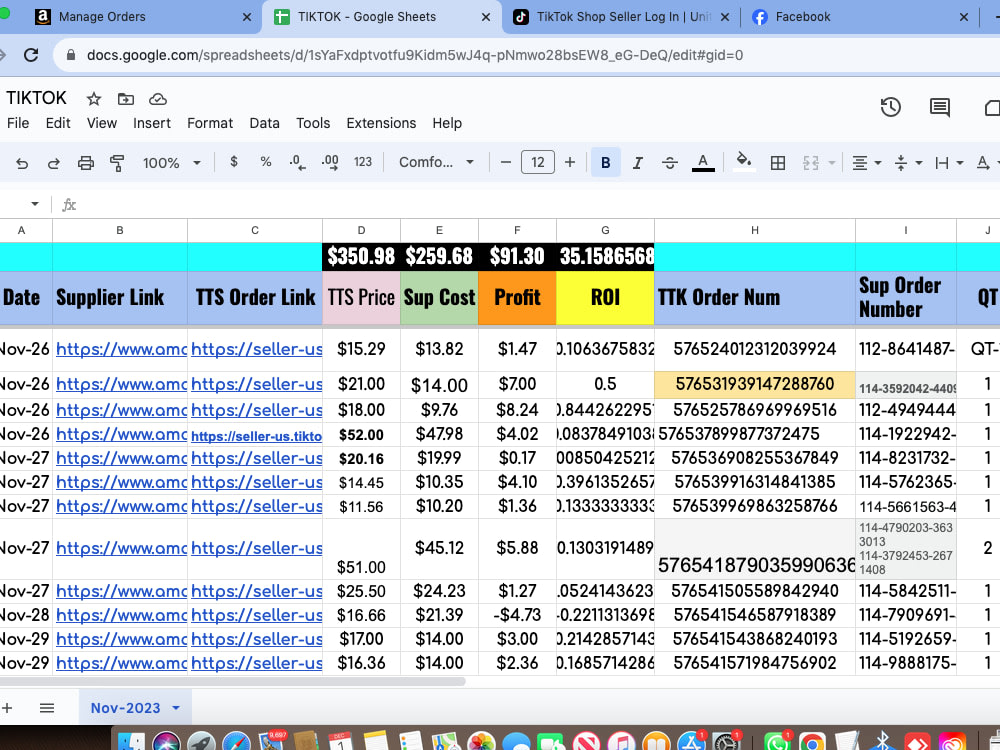Open supplier link in $15.29 row
Screen dimensions: 1000x750
click(x=121, y=349)
